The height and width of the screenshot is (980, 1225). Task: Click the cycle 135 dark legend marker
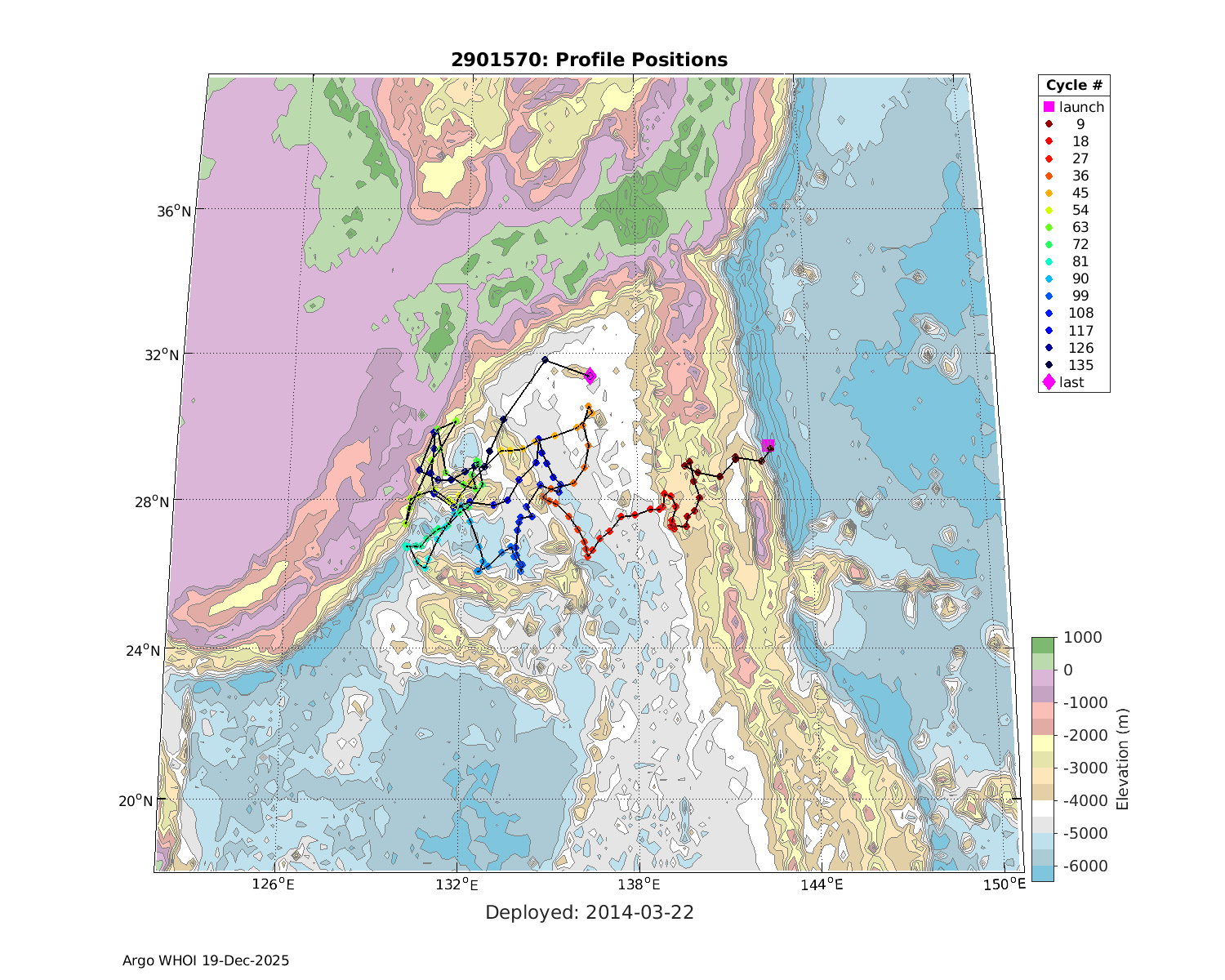(x=1049, y=365)
